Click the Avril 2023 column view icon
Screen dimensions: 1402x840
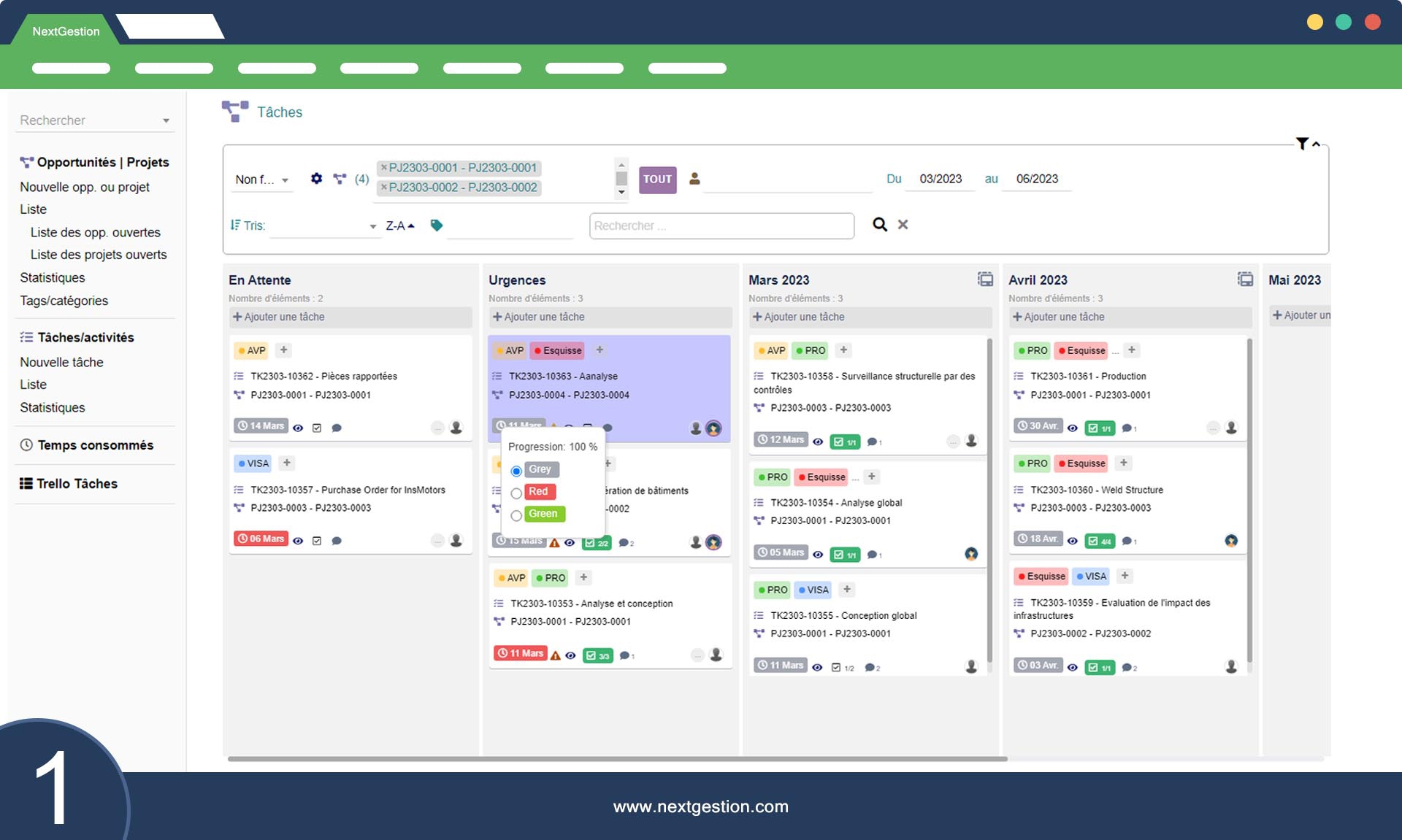[1245, 280]
